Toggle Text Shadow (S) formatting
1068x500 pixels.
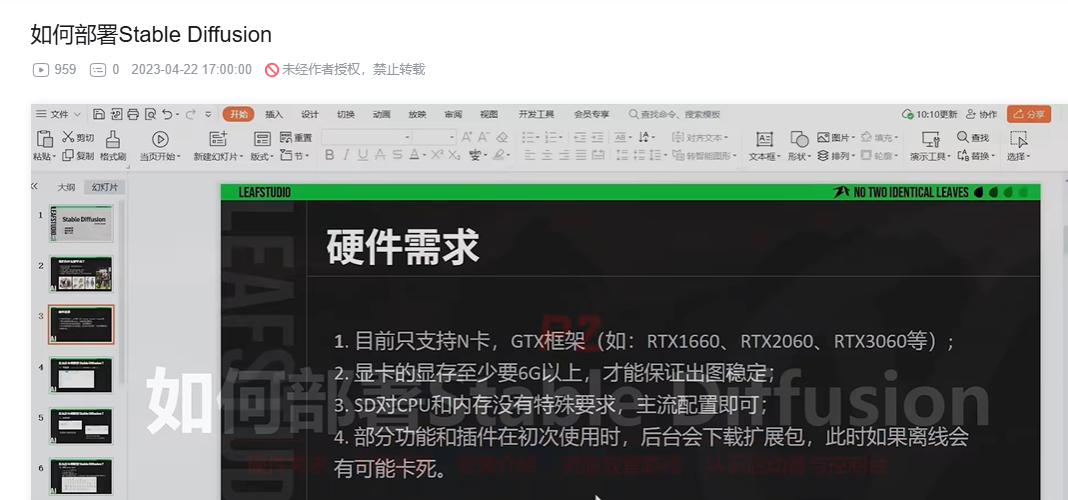[397, 155]
